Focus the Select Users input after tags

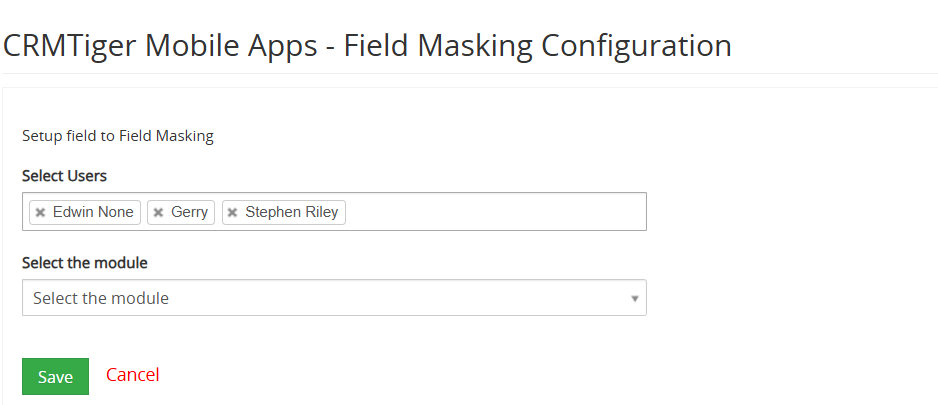495,212
